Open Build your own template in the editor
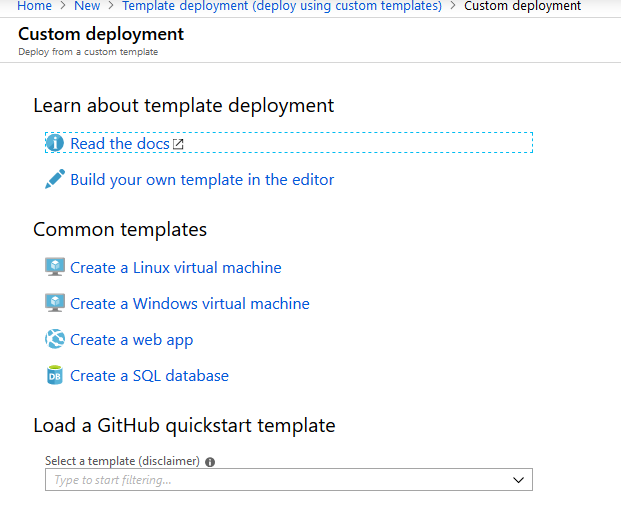Image resolution: width=621 pixels, height=508 pixels. 202,180
